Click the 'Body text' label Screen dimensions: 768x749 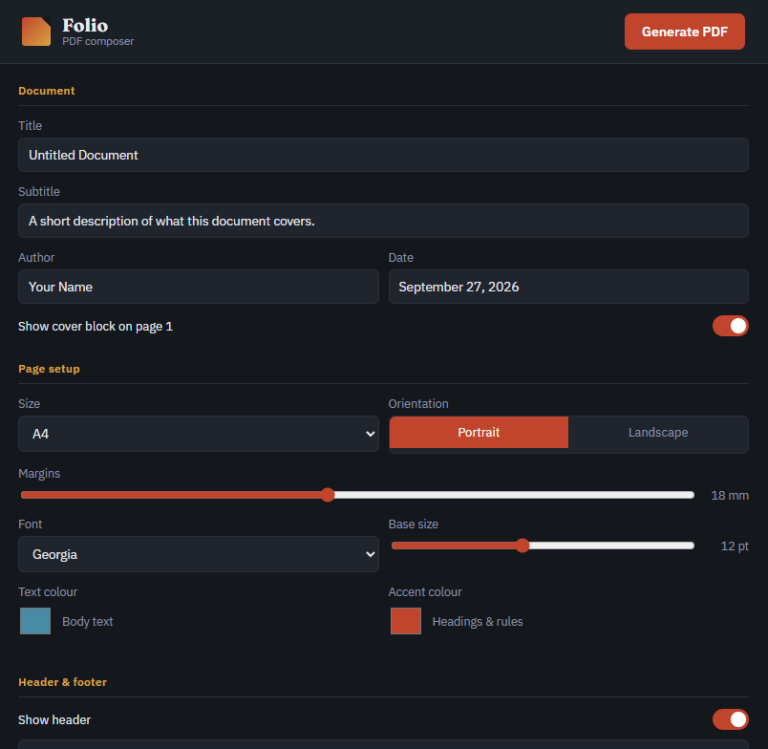coord(88,621)
